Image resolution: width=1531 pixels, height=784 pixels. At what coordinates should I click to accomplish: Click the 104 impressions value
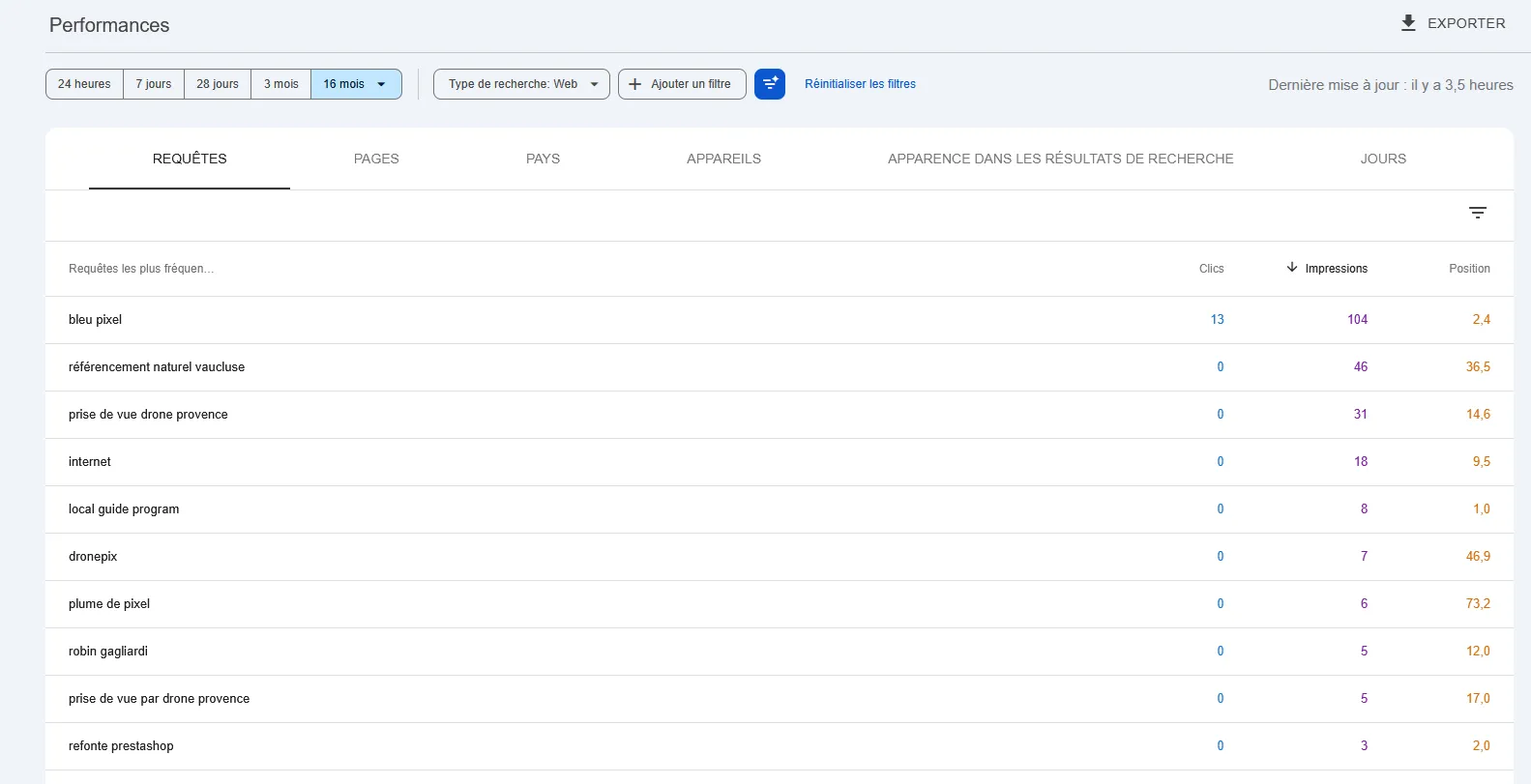[1357, 320]
